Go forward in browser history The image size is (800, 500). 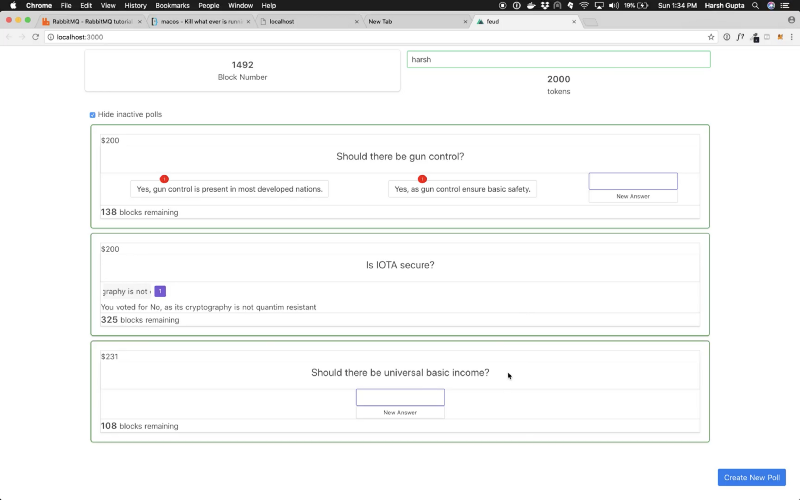[x=22, y=37]
